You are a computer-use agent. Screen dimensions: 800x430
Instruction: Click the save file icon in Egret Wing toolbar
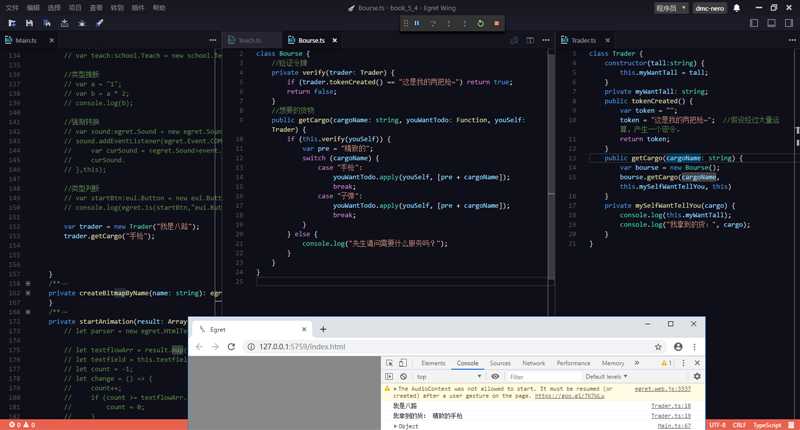[29, 23]
